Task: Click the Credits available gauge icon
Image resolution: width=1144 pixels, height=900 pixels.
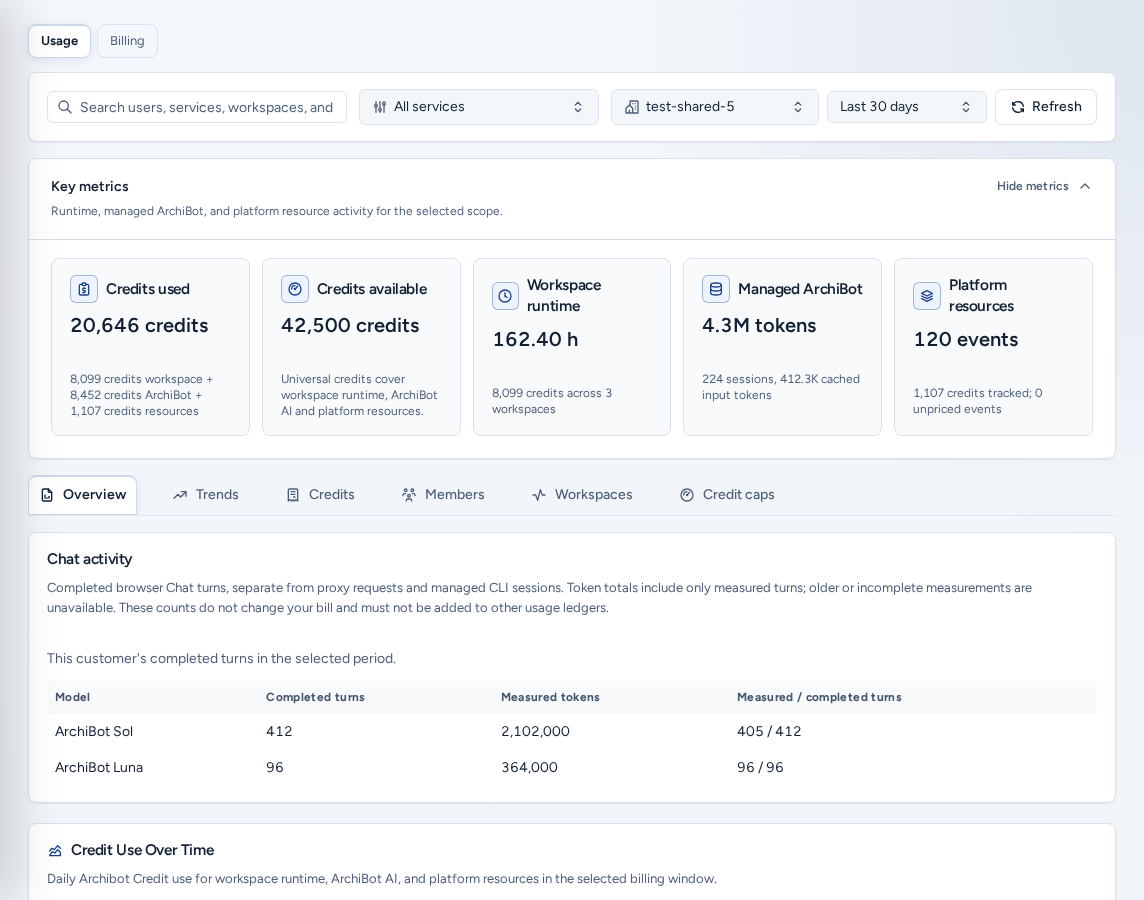Action: [295, 289]
